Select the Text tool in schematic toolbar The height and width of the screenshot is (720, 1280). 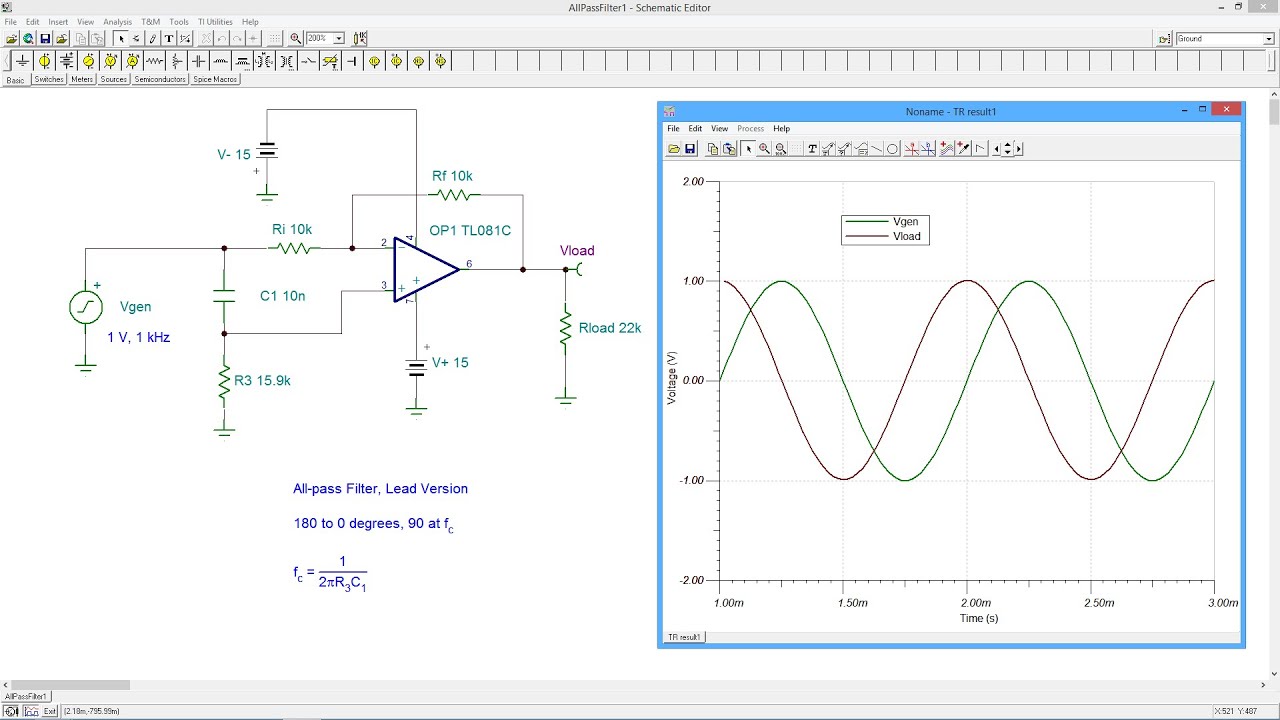pos(169,38)
